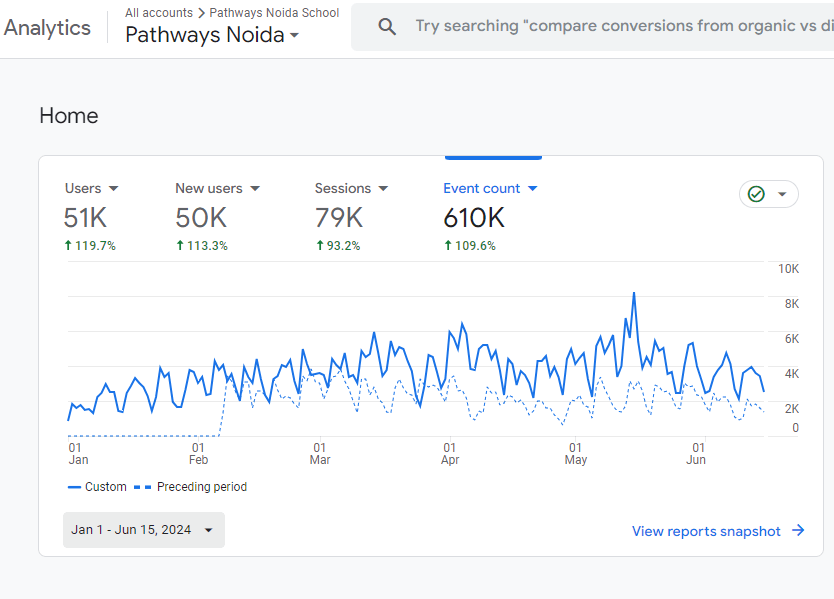Expand the Users metric dropdown arrow
The height and width of the screenshot is (599, 834).
113,188
